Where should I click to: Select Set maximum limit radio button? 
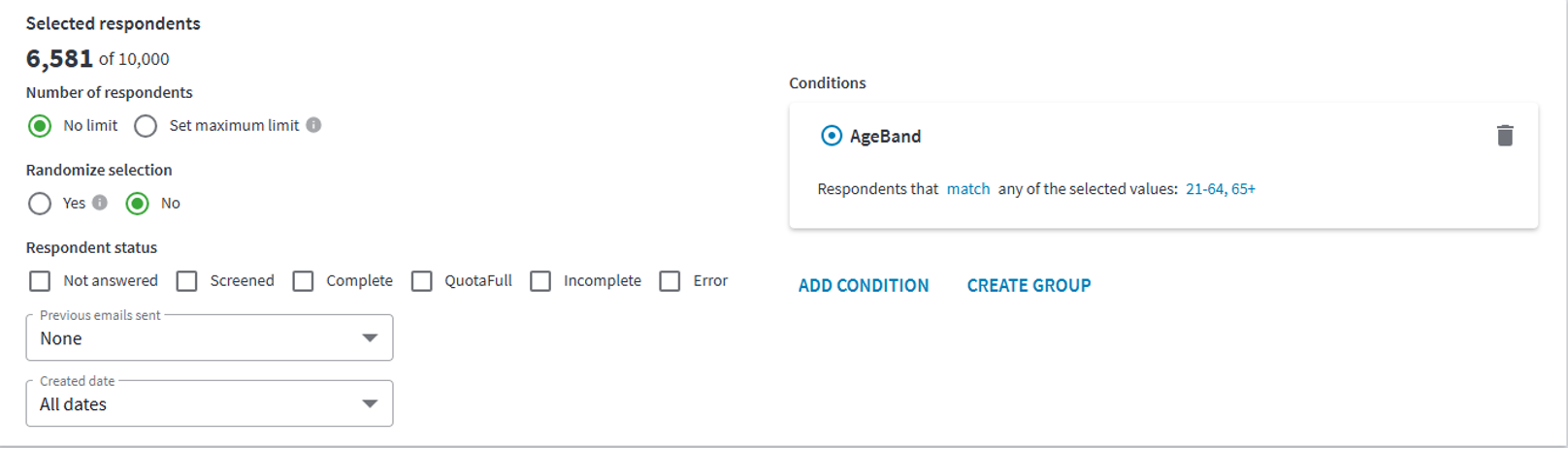pos(146,126)
